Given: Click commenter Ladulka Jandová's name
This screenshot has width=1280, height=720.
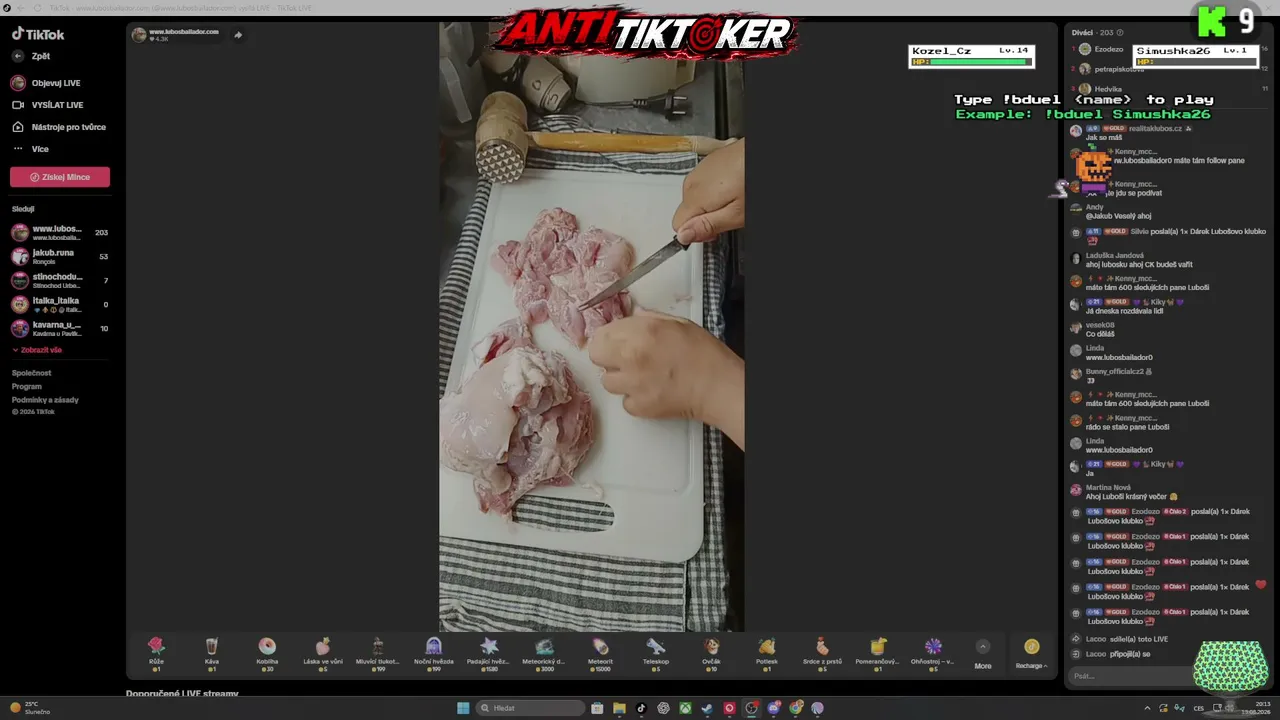Looking at the screenshot, I should (1114, 256).
